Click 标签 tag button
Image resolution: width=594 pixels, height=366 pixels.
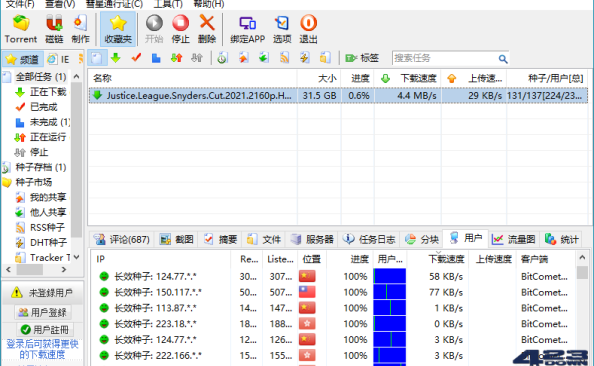pos(362,58)
